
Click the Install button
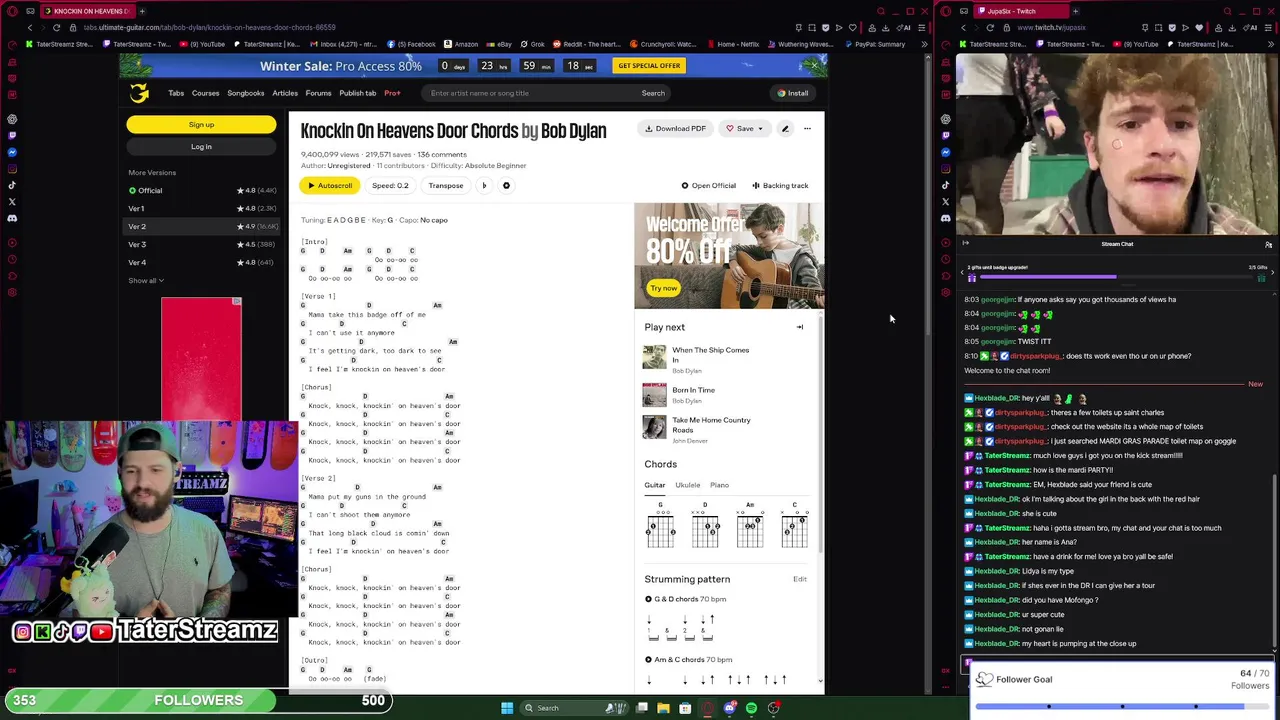793,93
